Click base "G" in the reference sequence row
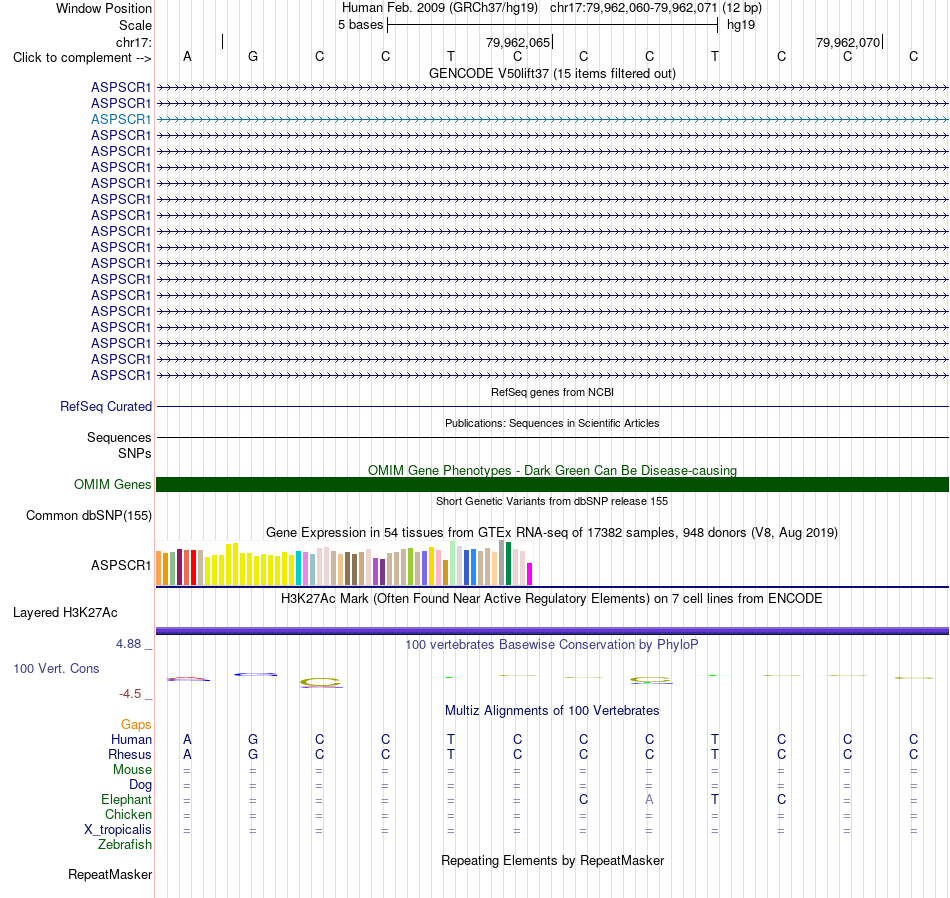950x898 pixels. tap(253, 56)
